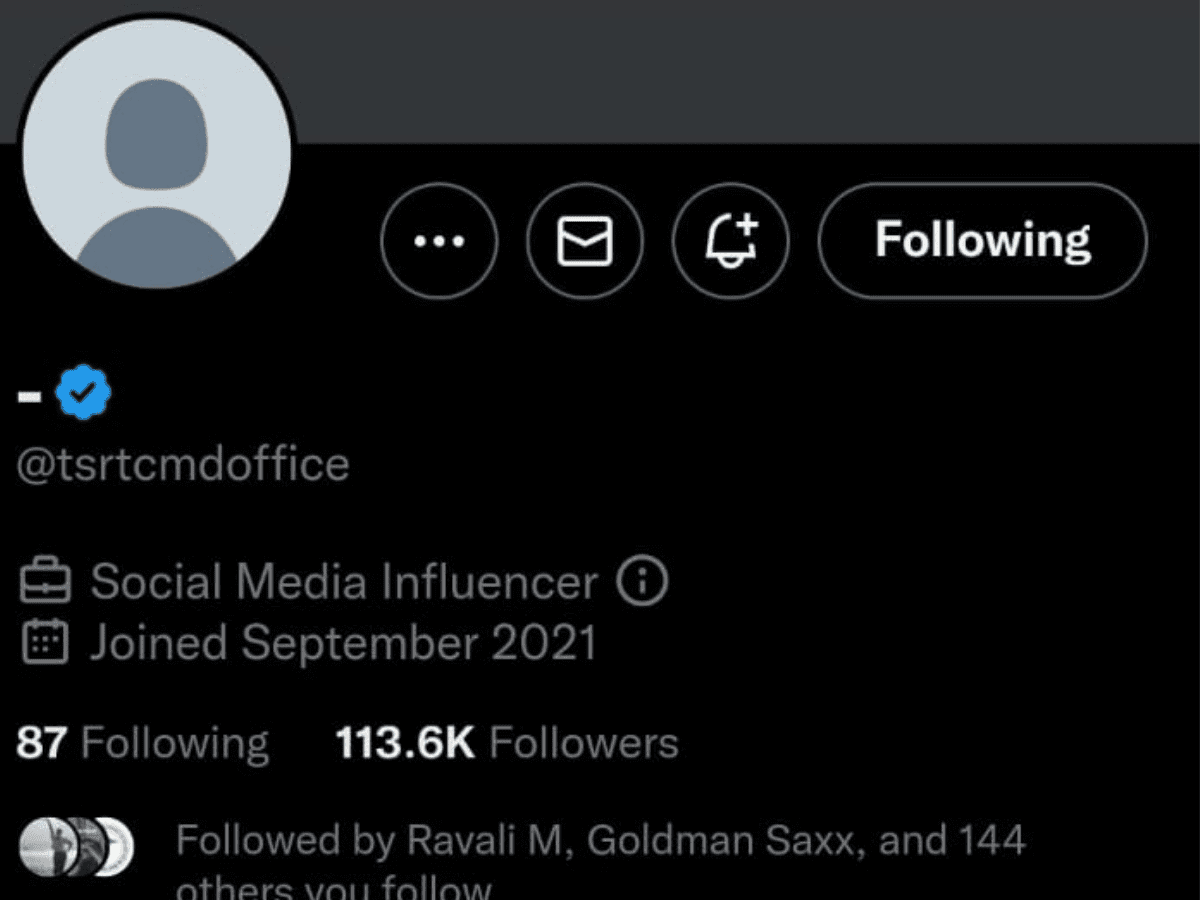View the 113.6K Followers list
Image resolution: width=1200 pixels, height=900 pixels.
coord(506,744)
